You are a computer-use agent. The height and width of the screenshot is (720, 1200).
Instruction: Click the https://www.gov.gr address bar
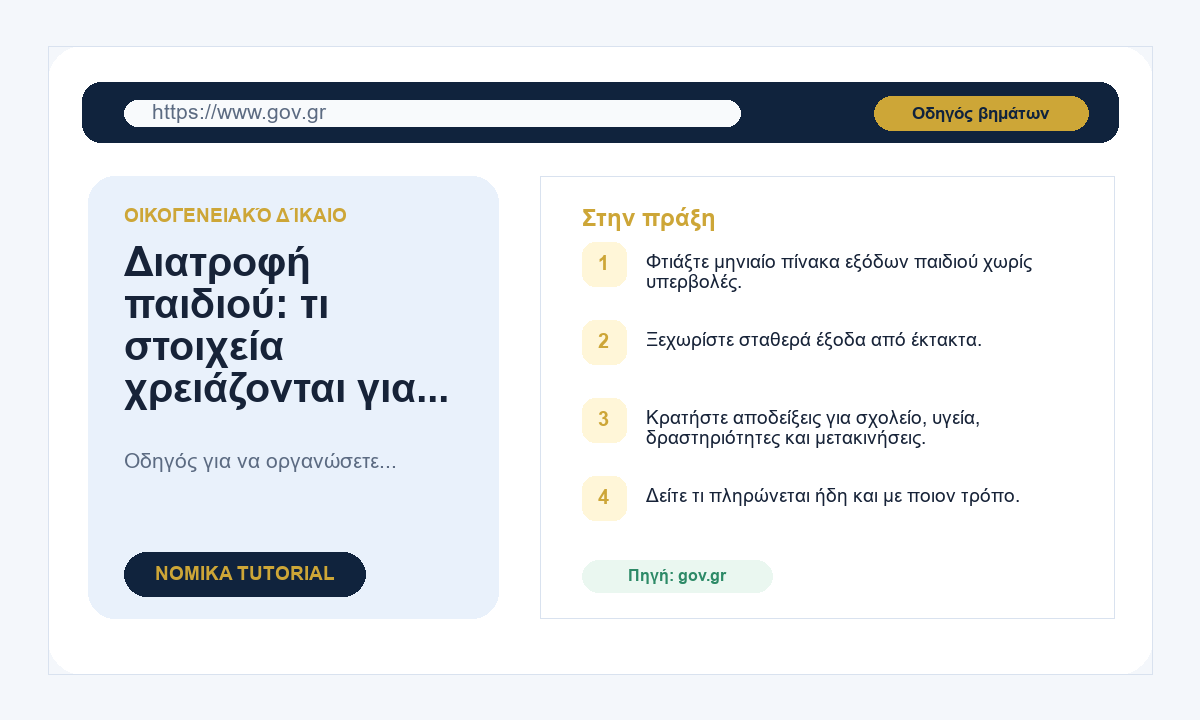tap(432, 113)
